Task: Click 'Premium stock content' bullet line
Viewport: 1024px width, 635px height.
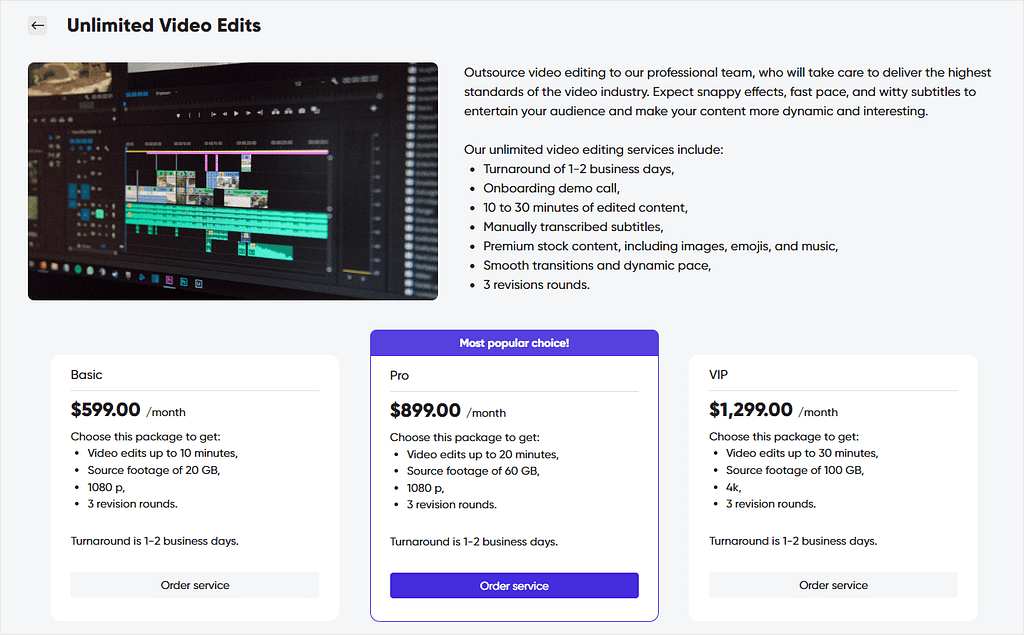Action: (x=660, y=246)
